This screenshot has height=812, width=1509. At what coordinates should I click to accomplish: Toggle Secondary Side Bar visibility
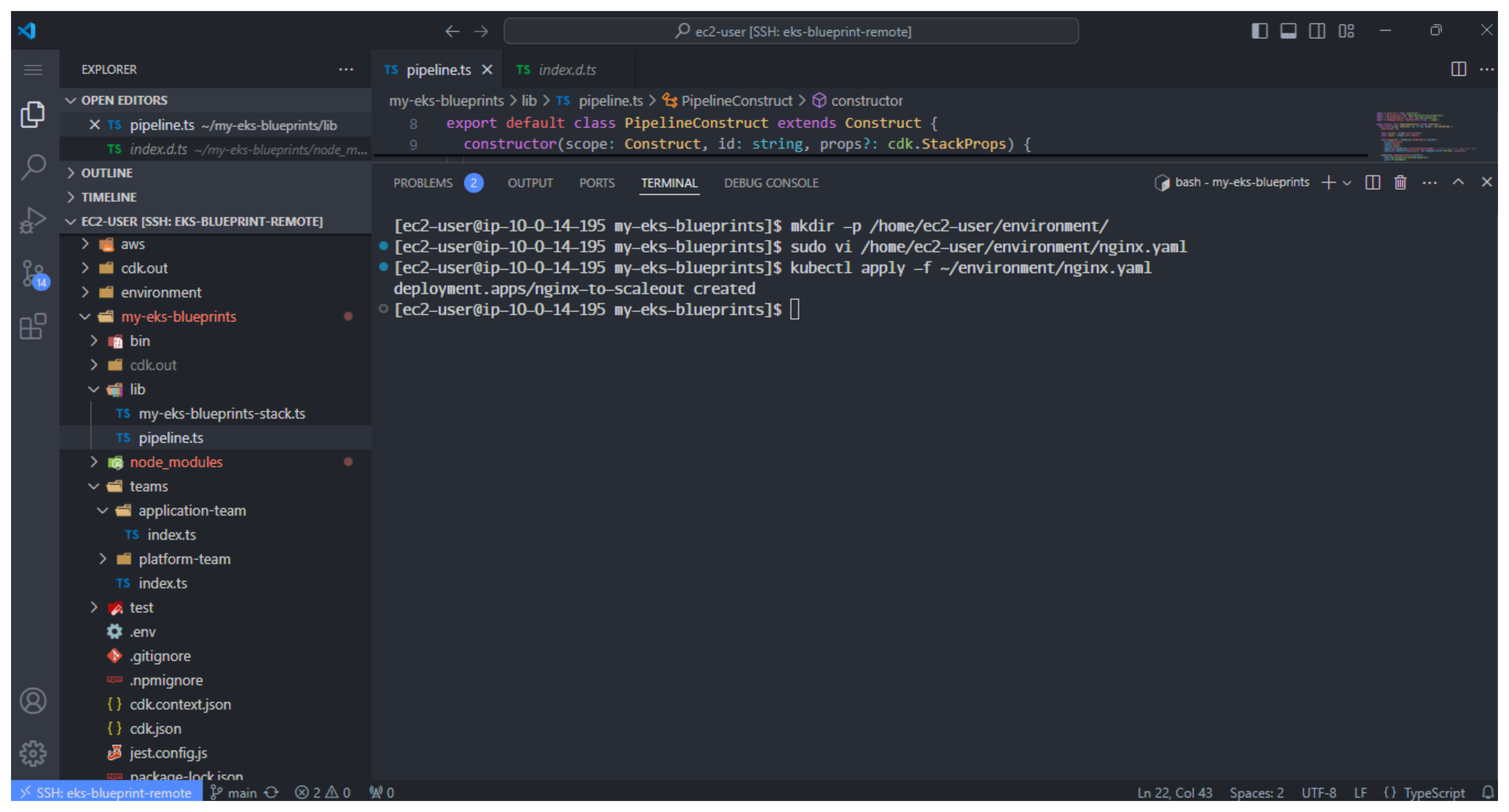[x=1317, y=31]
